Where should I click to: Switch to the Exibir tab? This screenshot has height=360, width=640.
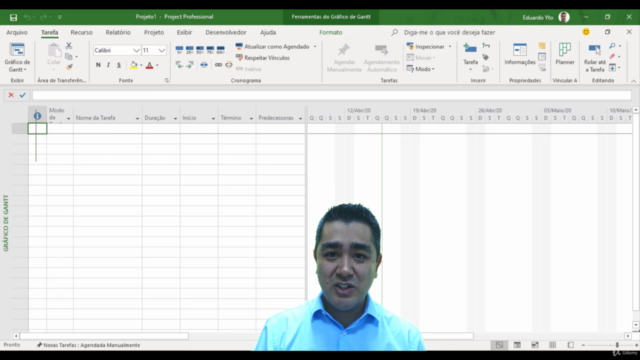[x=184, y=32]
